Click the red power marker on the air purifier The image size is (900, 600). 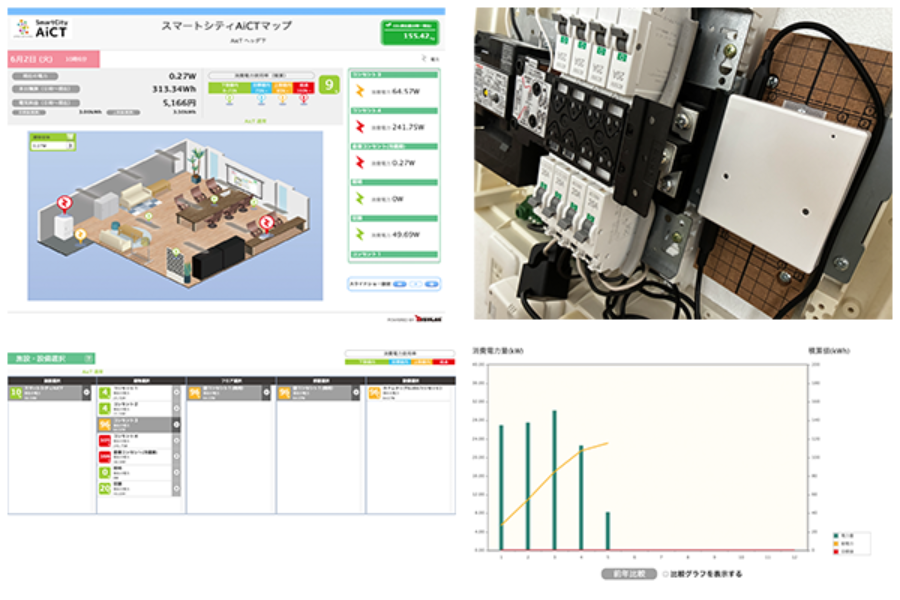pos(64,203)
